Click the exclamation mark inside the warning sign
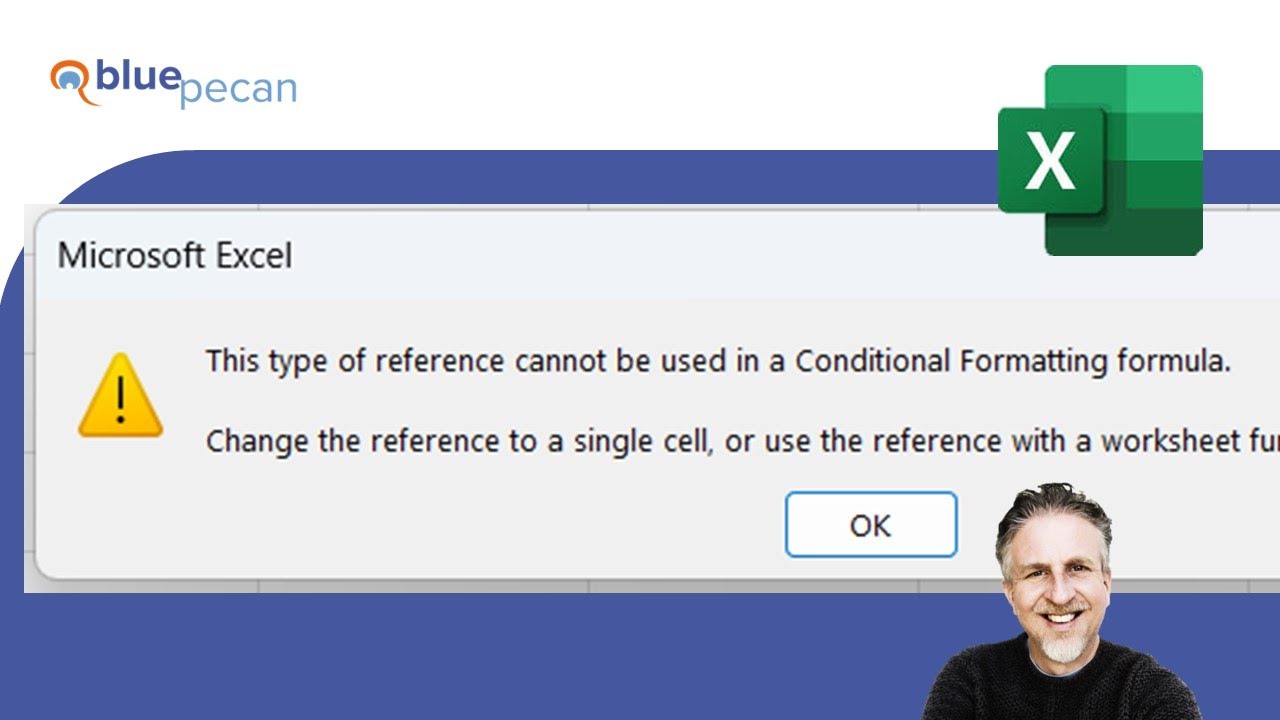 tap(120, 401)
